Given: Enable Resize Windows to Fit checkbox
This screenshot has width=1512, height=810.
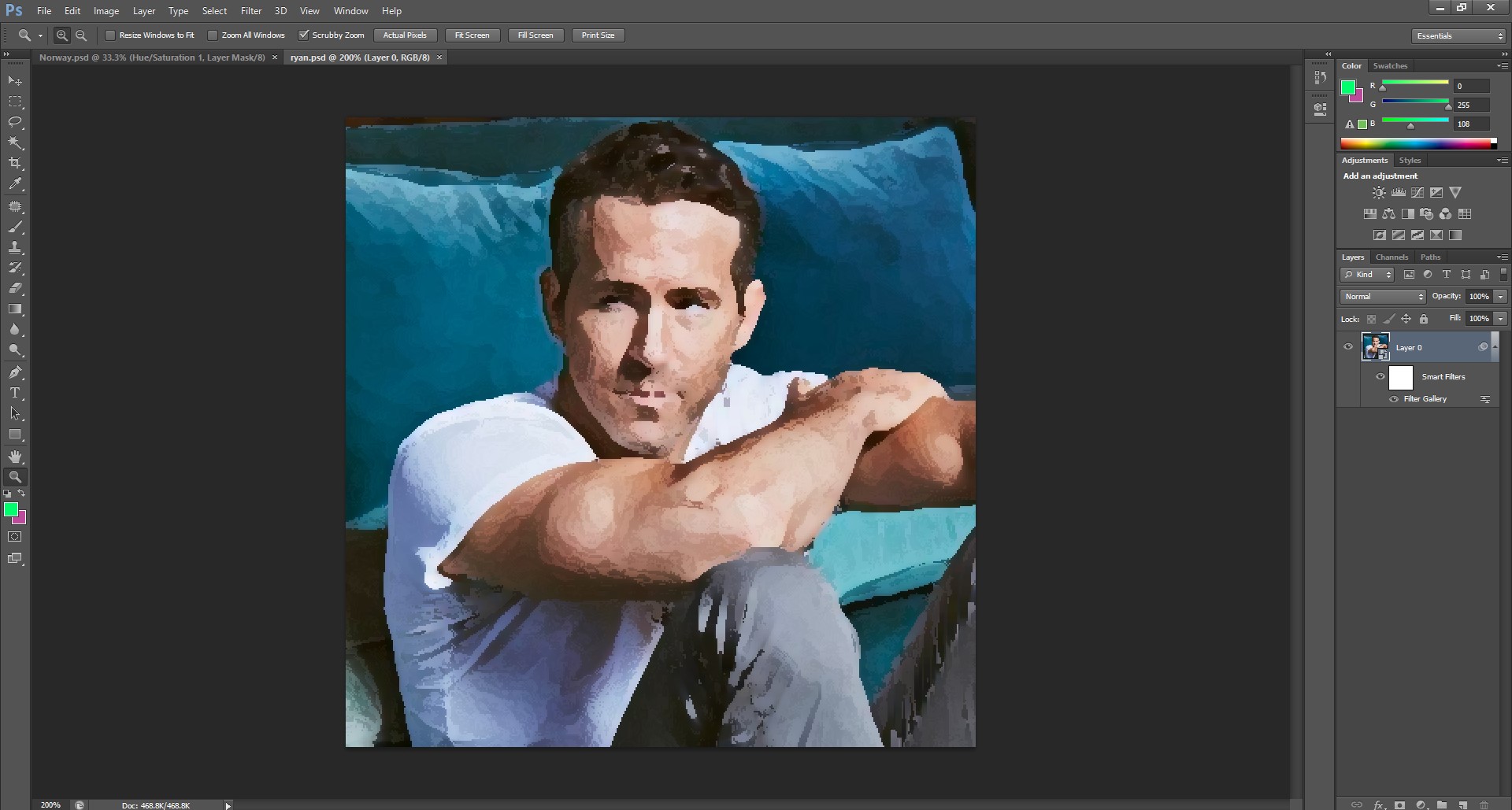Looking at the screenshot, I should pos(110,35).
